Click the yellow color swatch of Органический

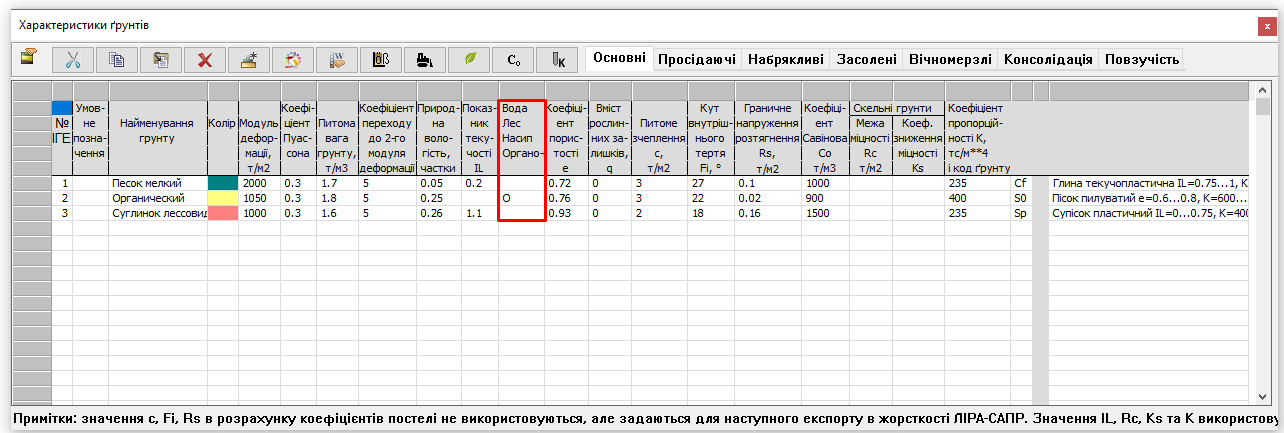click(222, 199)
